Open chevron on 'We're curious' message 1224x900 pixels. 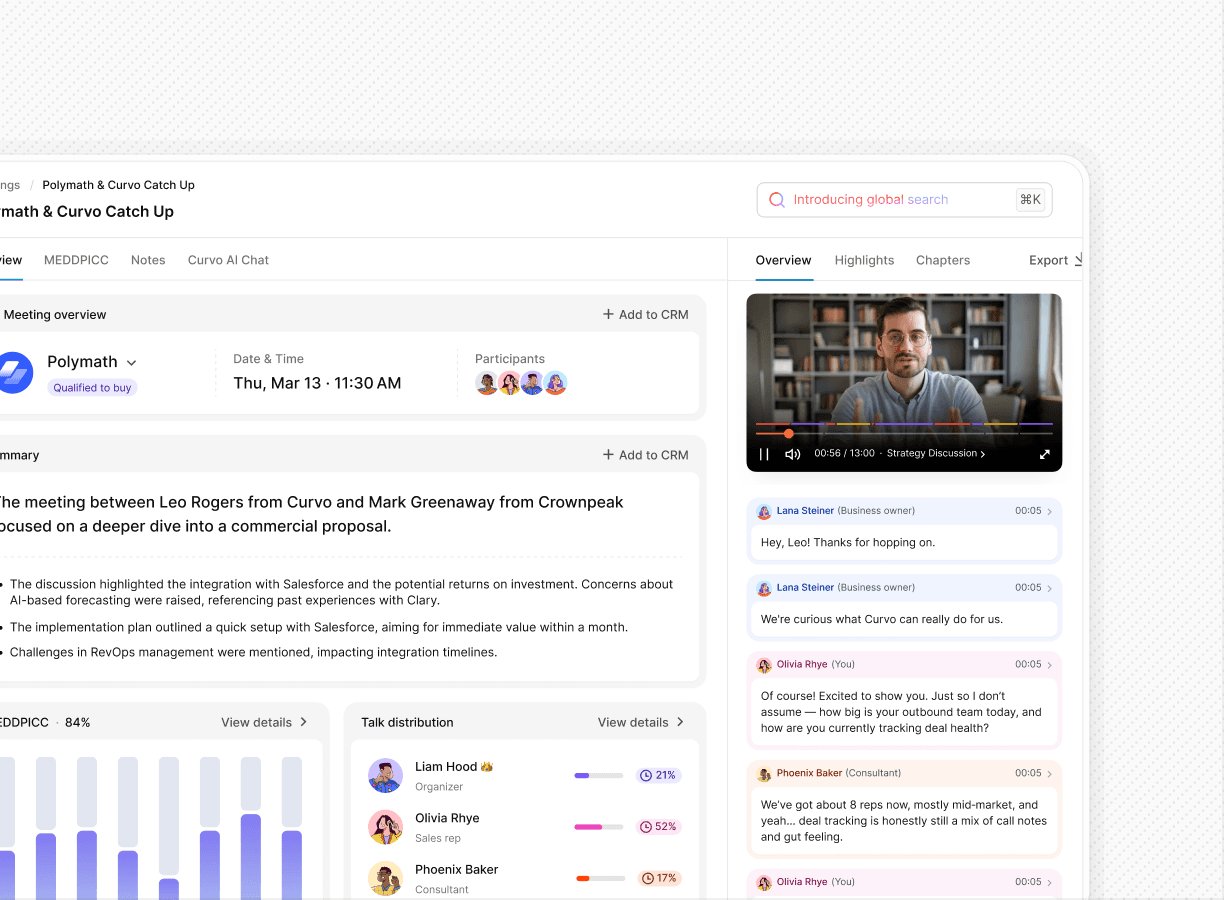point(1049,588)
